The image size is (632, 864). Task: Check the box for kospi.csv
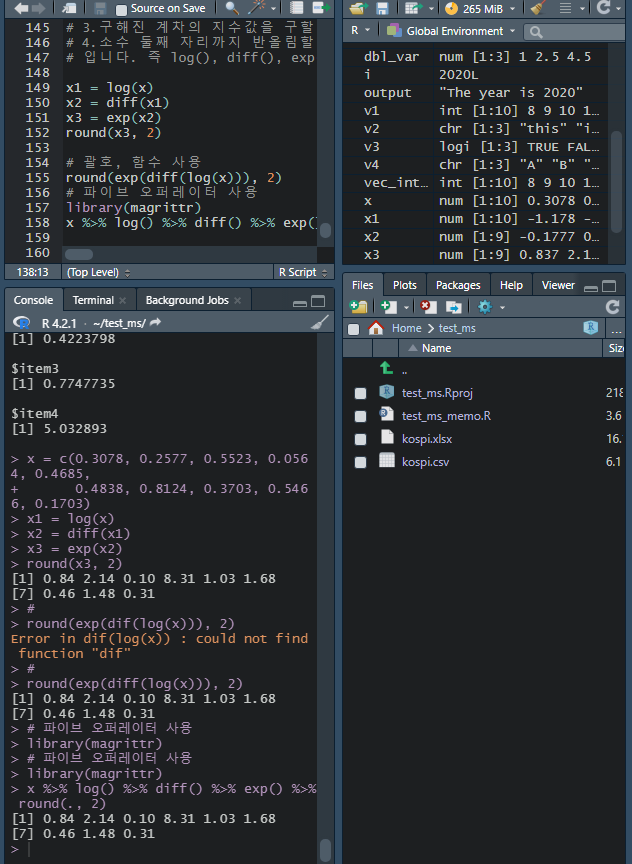[x=360, y=462]
